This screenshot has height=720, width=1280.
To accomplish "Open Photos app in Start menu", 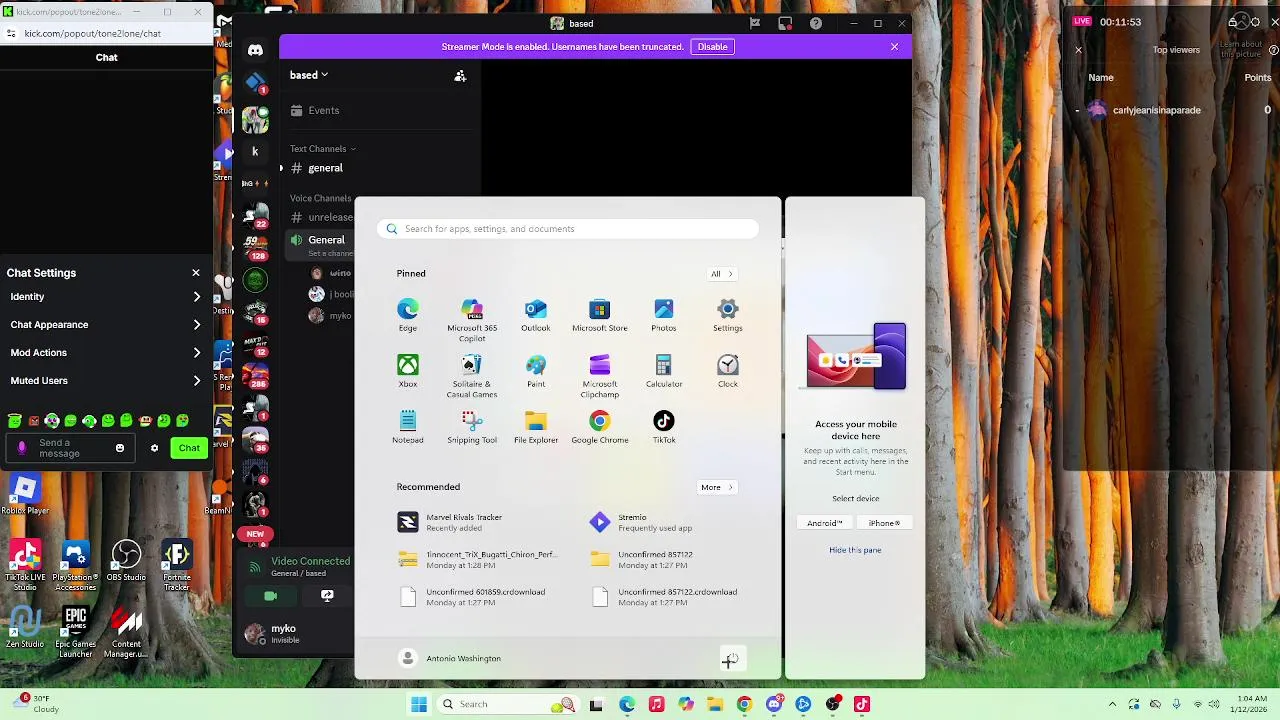I will pyautogui.click(x=664, y=315).
